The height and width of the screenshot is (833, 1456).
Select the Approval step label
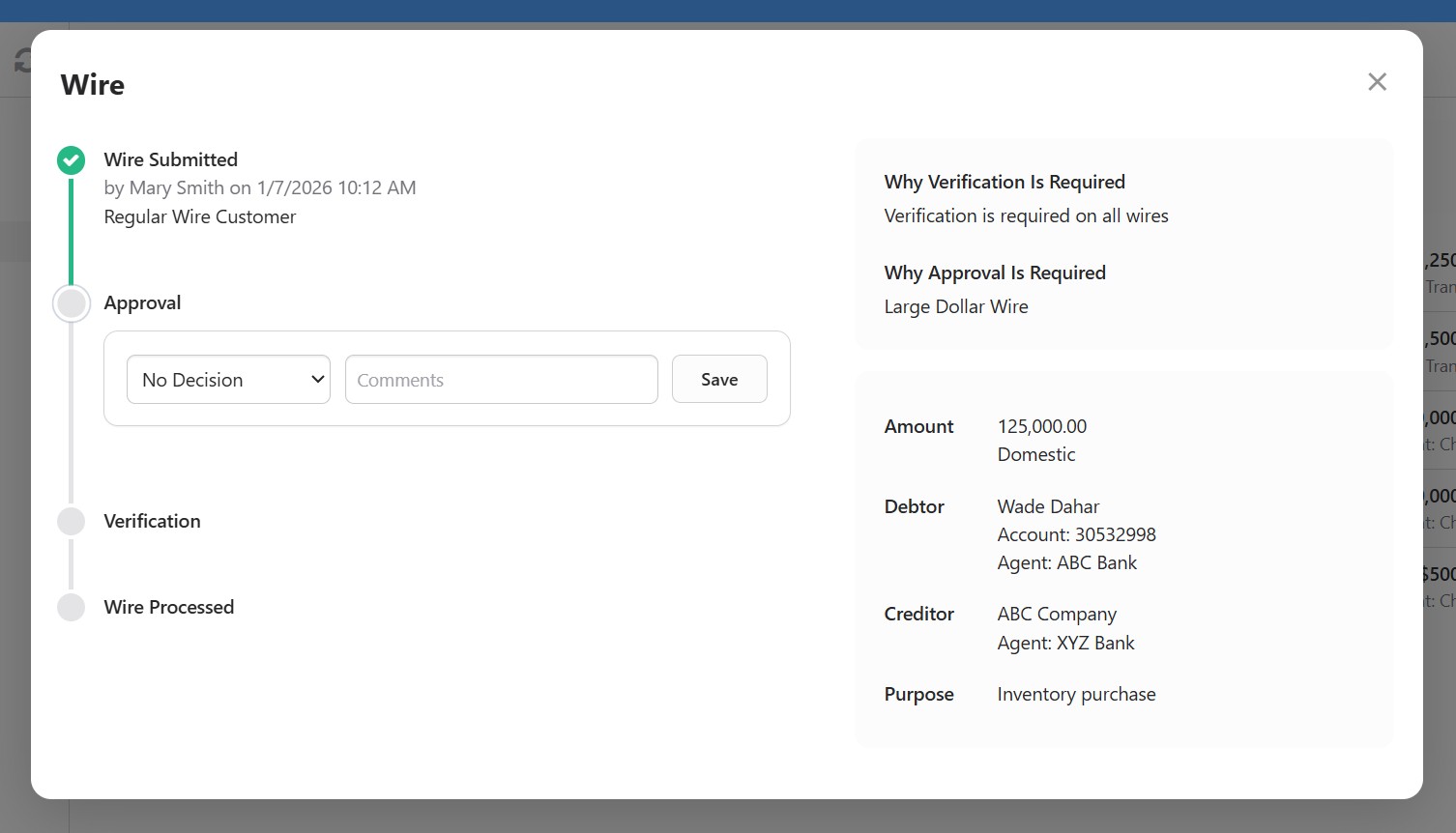142,302
